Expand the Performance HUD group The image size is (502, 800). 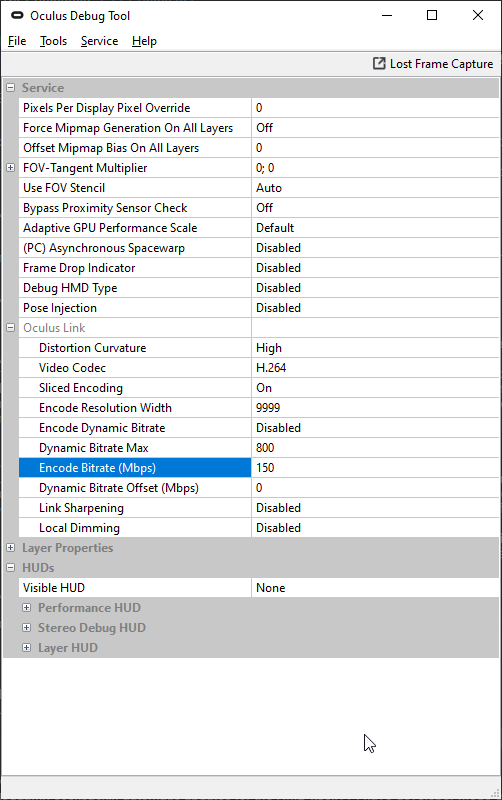[x=27, y=608]
